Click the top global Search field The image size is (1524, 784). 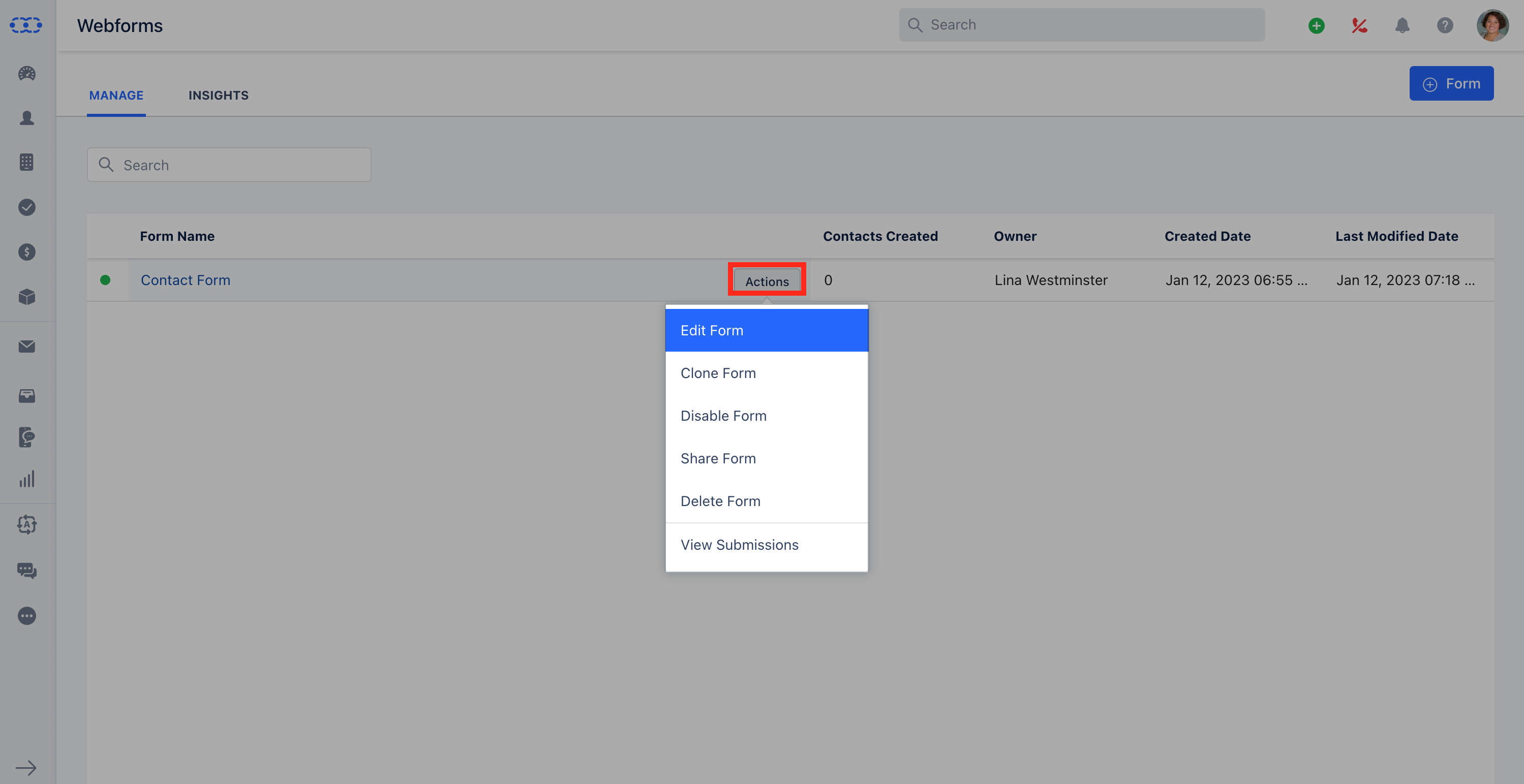pos(1081,25)
